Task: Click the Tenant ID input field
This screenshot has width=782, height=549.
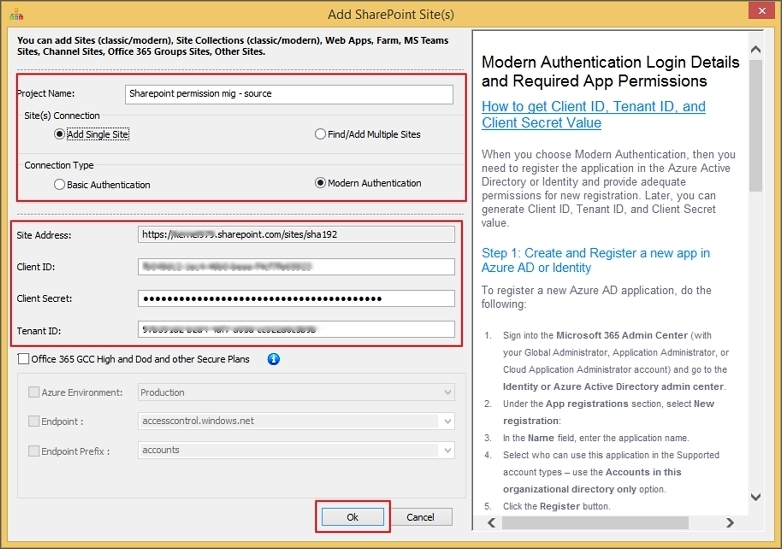Action: tap(296, 330)
